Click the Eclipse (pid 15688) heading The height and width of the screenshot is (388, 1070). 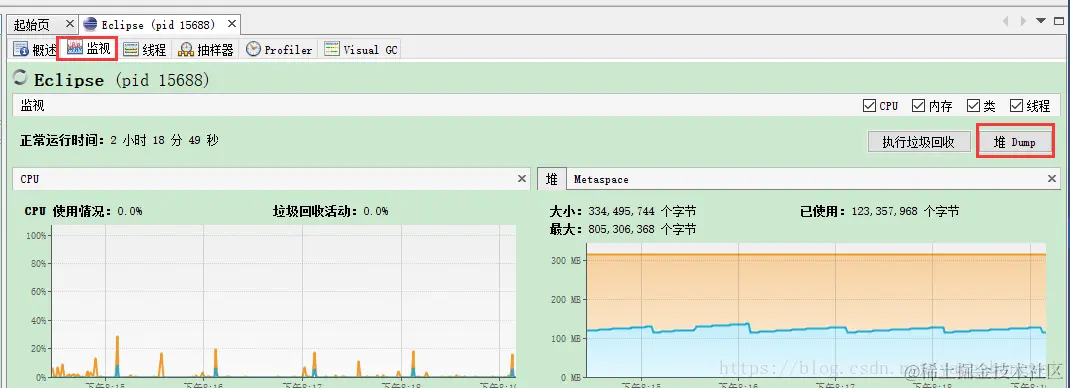tap(121, 80)
